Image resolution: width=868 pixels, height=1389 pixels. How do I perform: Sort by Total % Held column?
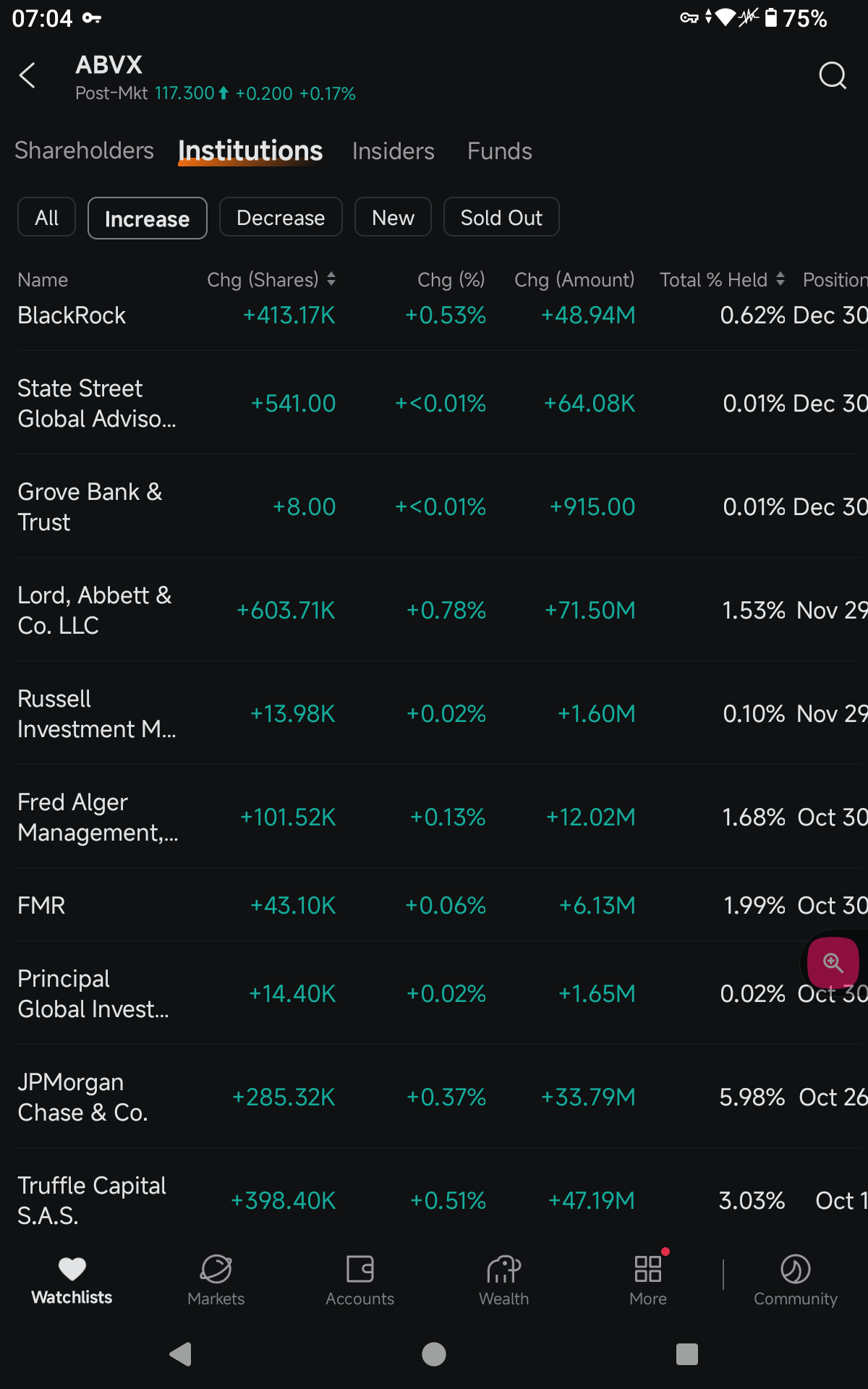pyautogui.click(x=722, y=280)
